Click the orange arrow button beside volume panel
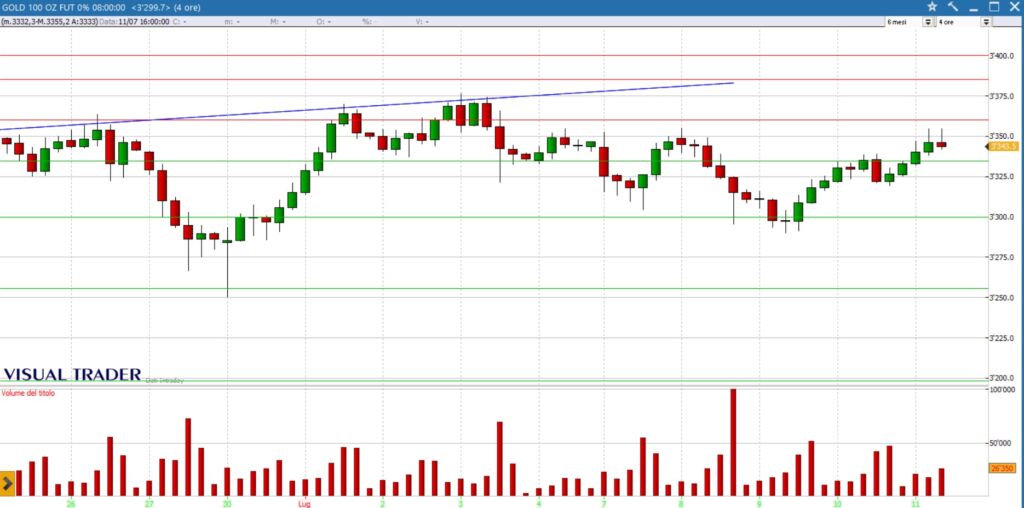 click(8, 484)
